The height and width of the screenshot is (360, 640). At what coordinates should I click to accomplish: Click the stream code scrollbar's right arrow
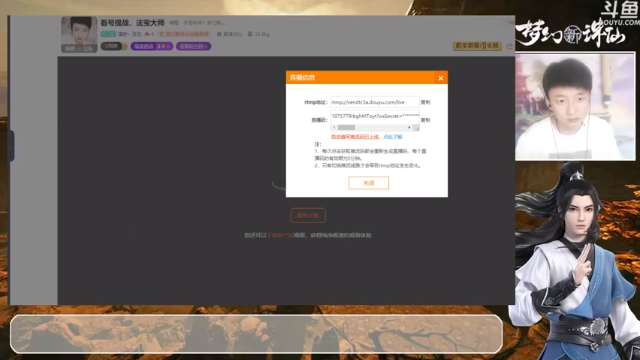pyautogui.click(x=409, y=128)
